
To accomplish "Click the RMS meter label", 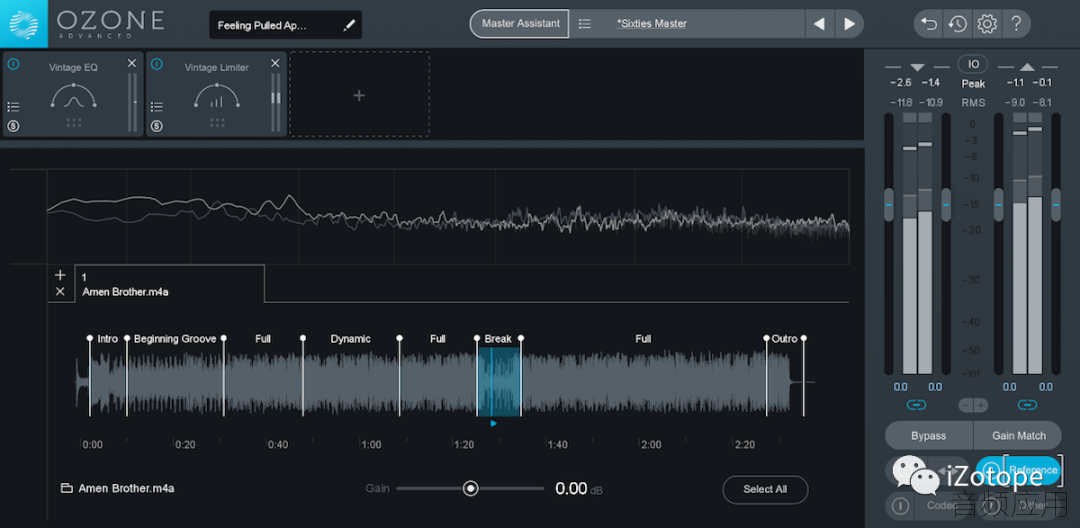I will click(973, 103).
